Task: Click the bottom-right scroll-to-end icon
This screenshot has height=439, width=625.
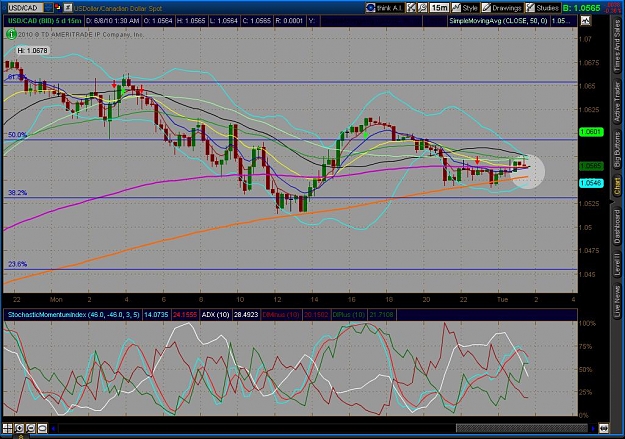Action: pyautogui.click(x=604, y=429)
